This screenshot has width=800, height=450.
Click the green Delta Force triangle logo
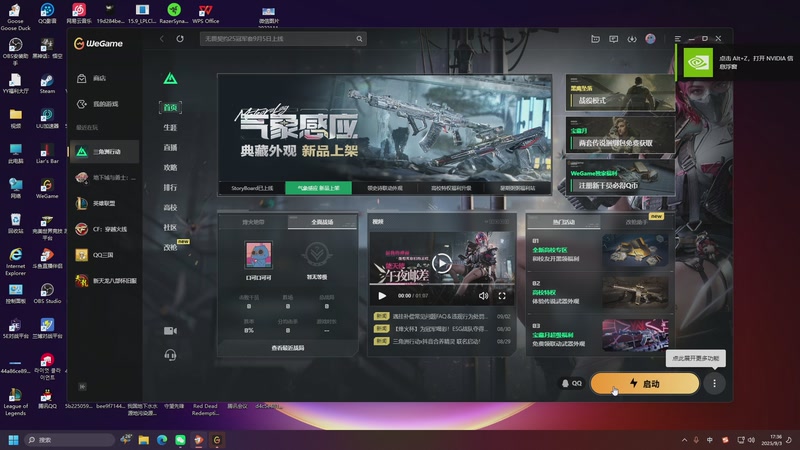170,79
